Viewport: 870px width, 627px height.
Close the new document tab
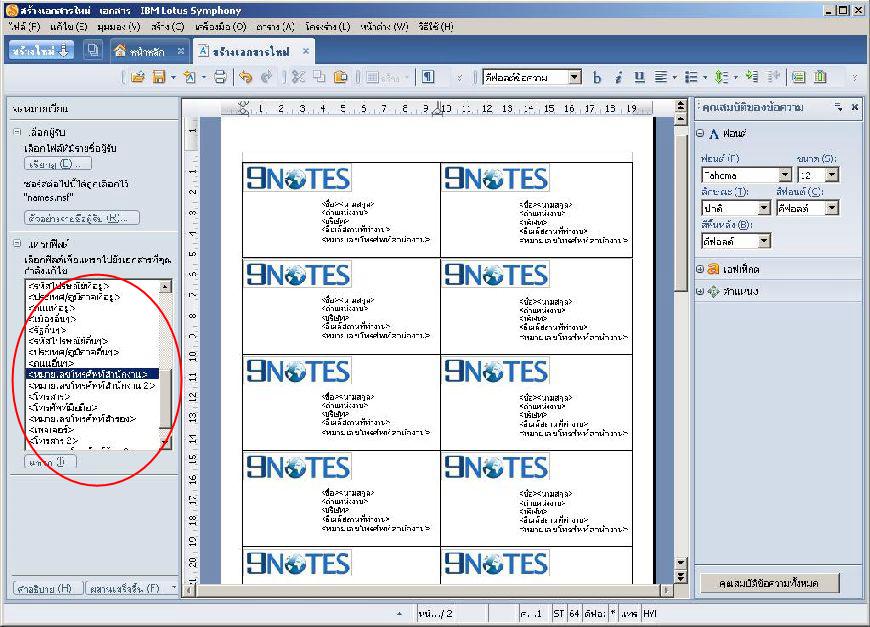tap(306, 51)
